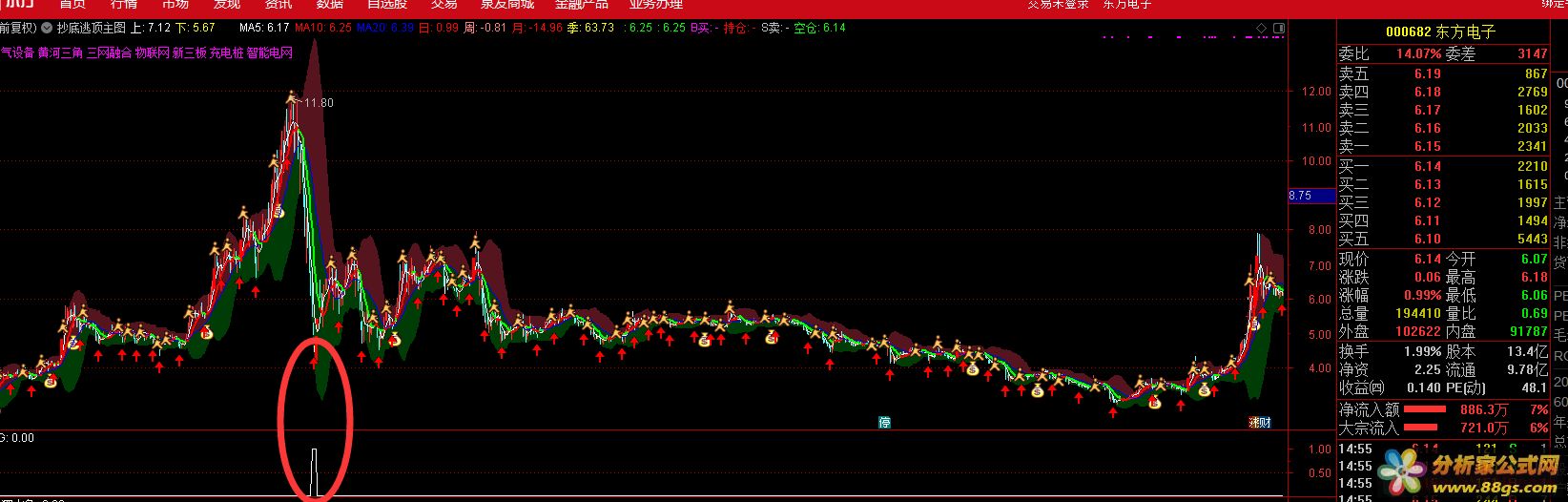
Task: Click the 空仓: 6.14 indicator value
Action: (x=820, y=28)
